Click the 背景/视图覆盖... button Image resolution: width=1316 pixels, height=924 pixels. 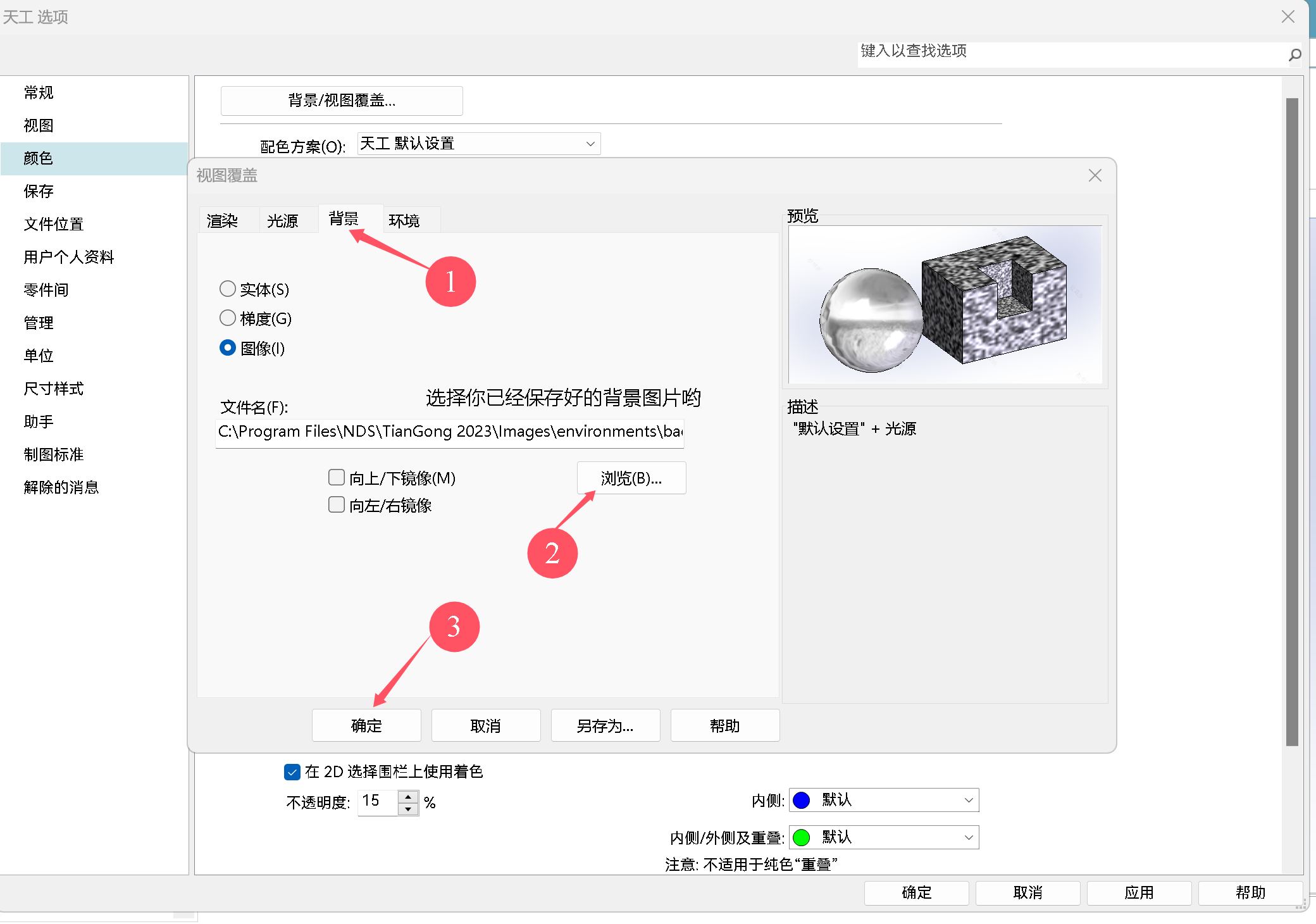click(x=342, y=101)
